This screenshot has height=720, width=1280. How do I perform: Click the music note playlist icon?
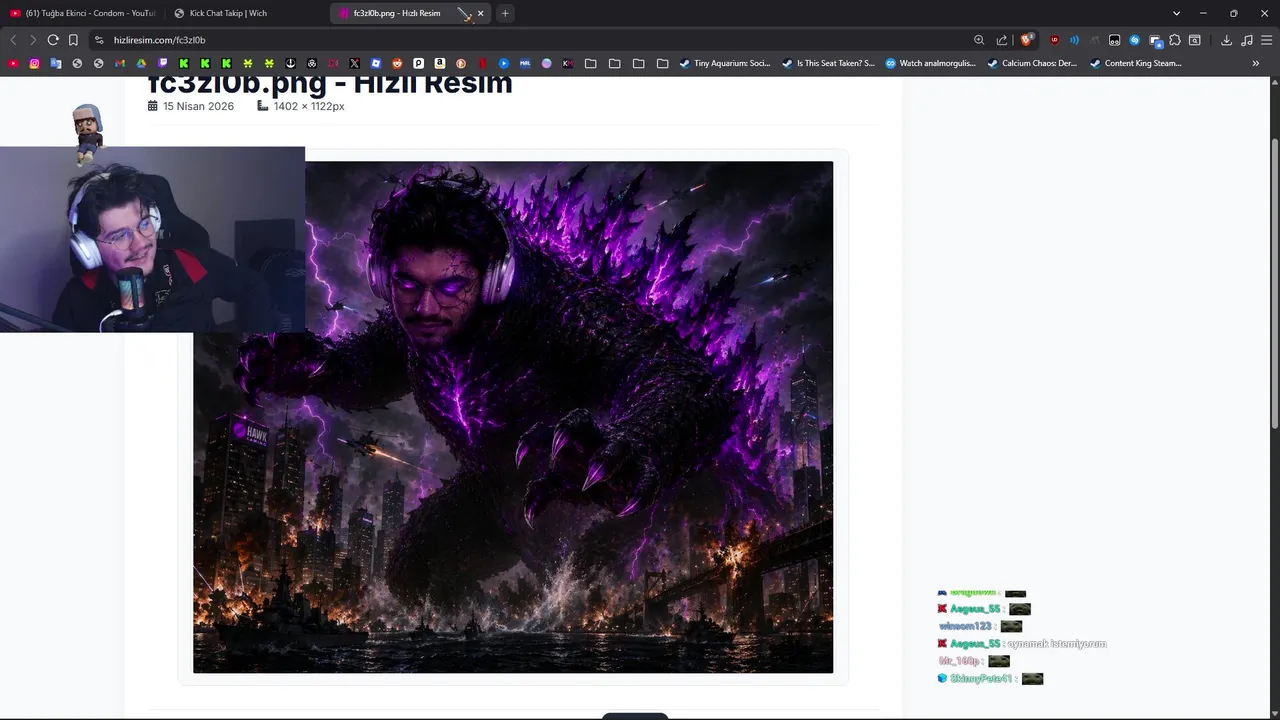(x=1246, y=40)
